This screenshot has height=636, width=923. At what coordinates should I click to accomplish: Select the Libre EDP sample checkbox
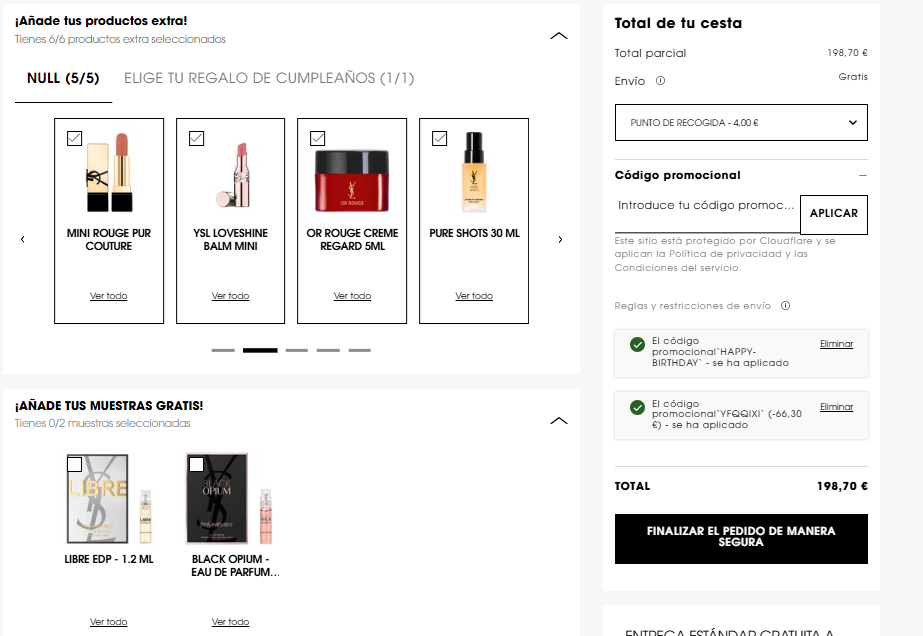point(74,465)
